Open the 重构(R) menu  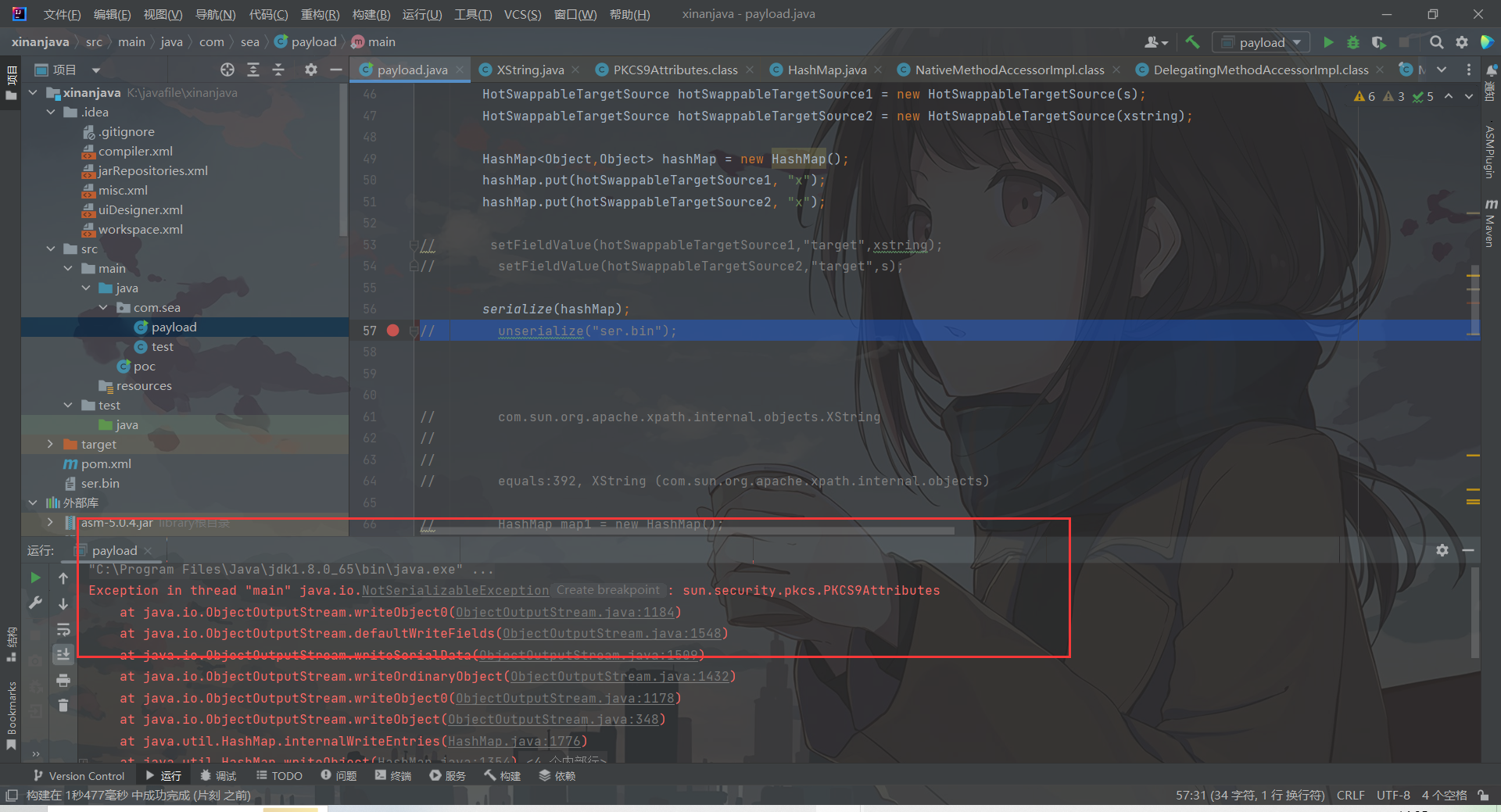click(320, 14)
